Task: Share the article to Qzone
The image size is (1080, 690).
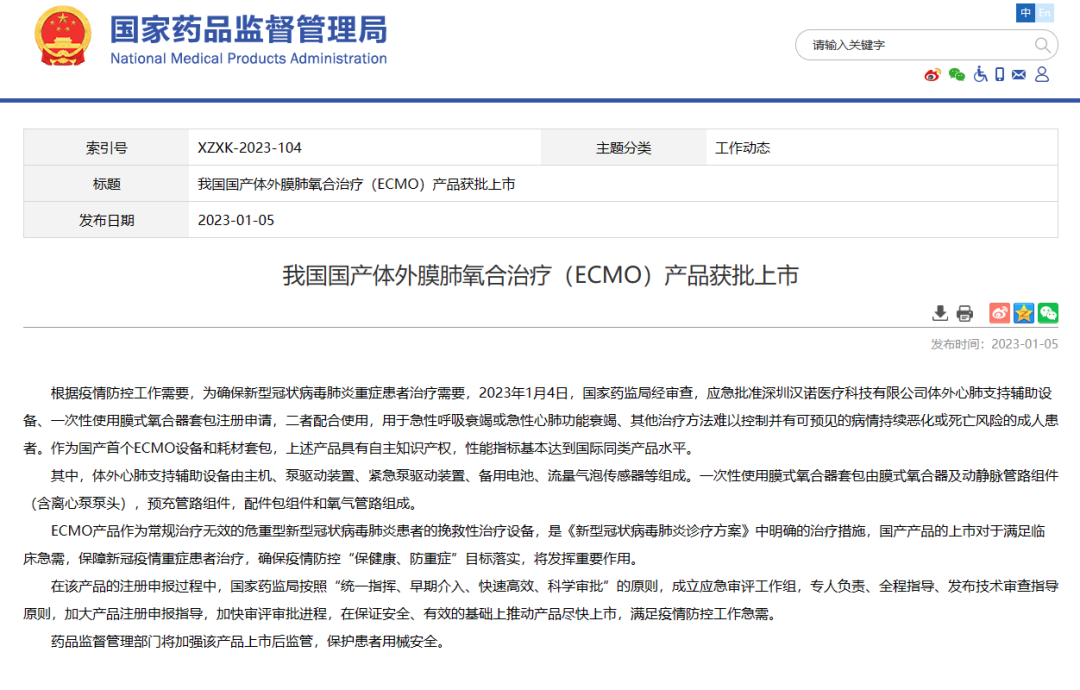Action: [x=1023, y=313]
